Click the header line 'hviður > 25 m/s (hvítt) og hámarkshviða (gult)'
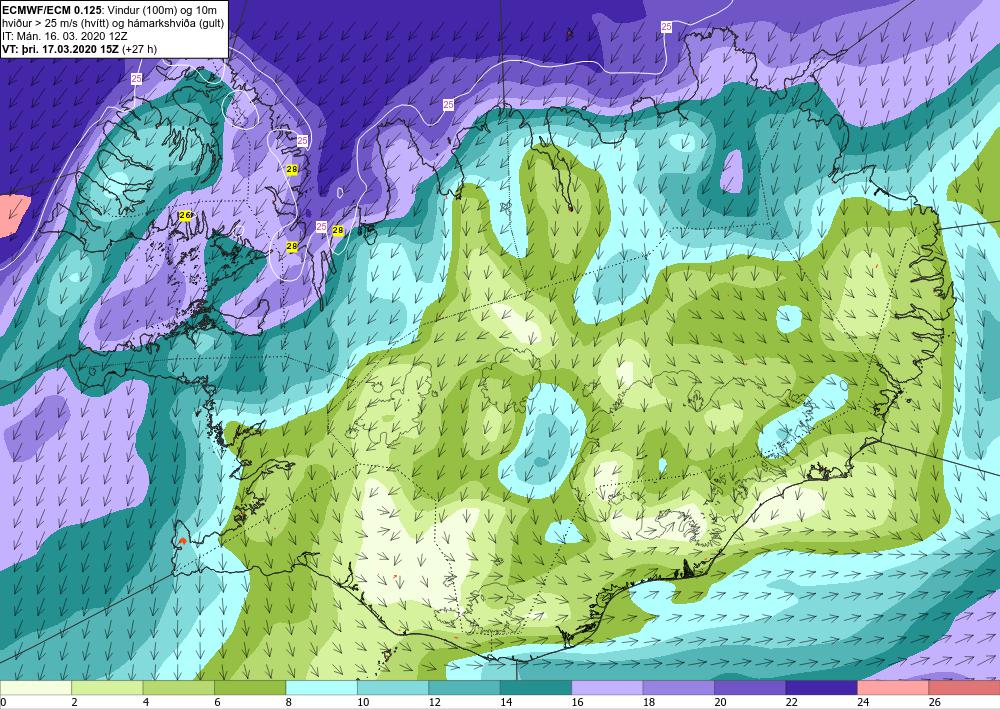Viewport: 1000px width, 709px height. coord(113,22)
